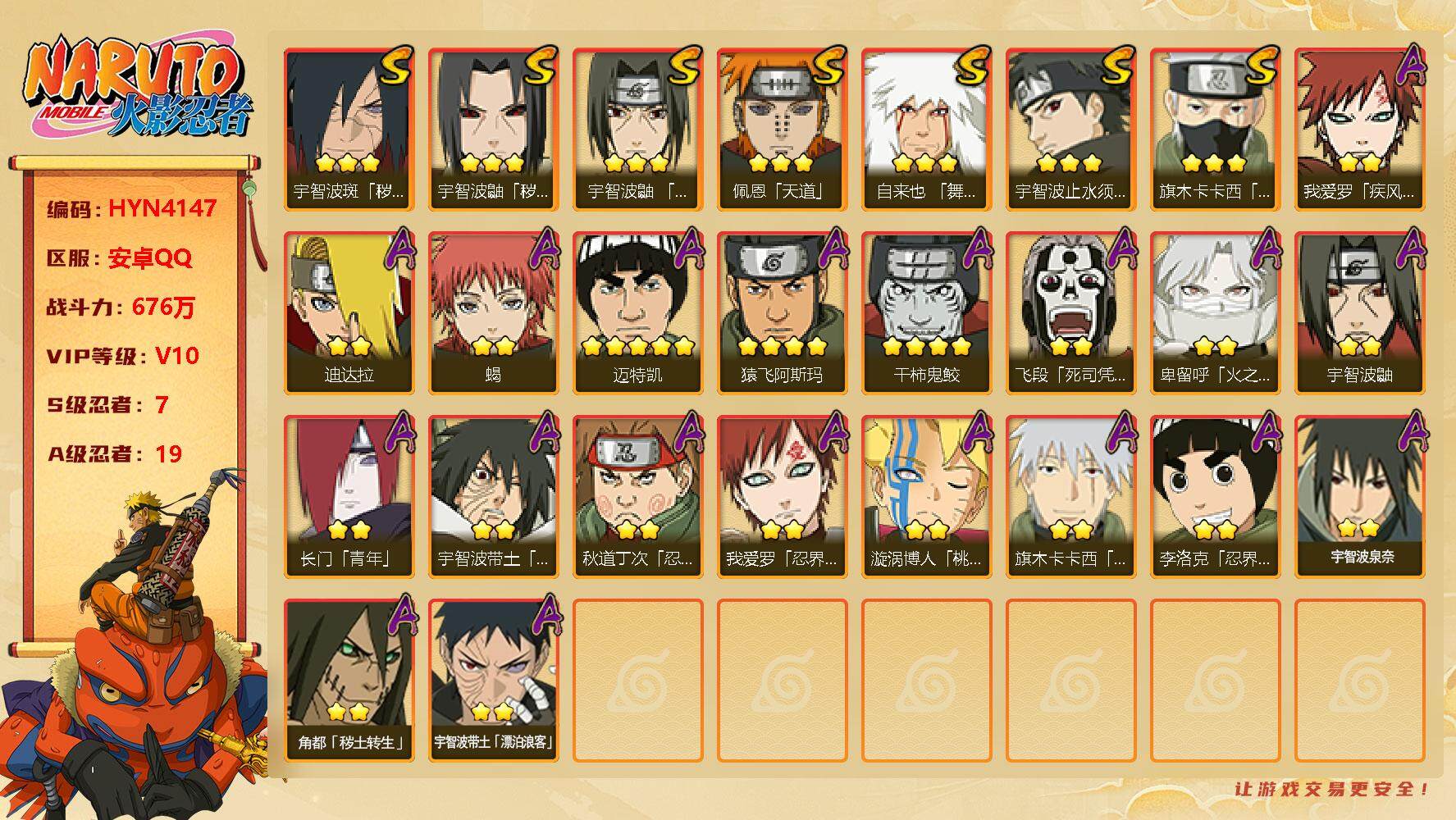This screenshot has width=1456, height=820.
Task: Choose the 蝎 ninja portrait
Action: click(x=493, y=312)
